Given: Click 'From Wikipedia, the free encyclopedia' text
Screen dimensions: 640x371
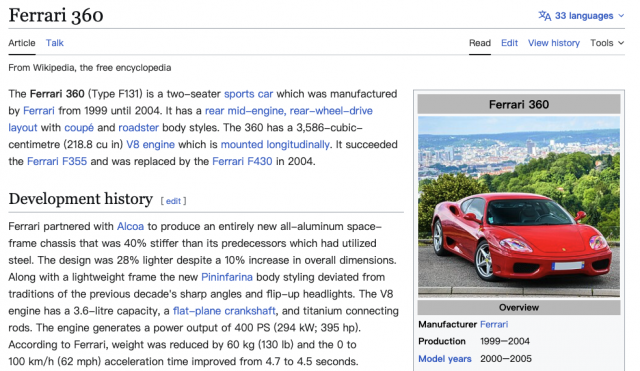Looking at the screenshot, I should 89,68.
